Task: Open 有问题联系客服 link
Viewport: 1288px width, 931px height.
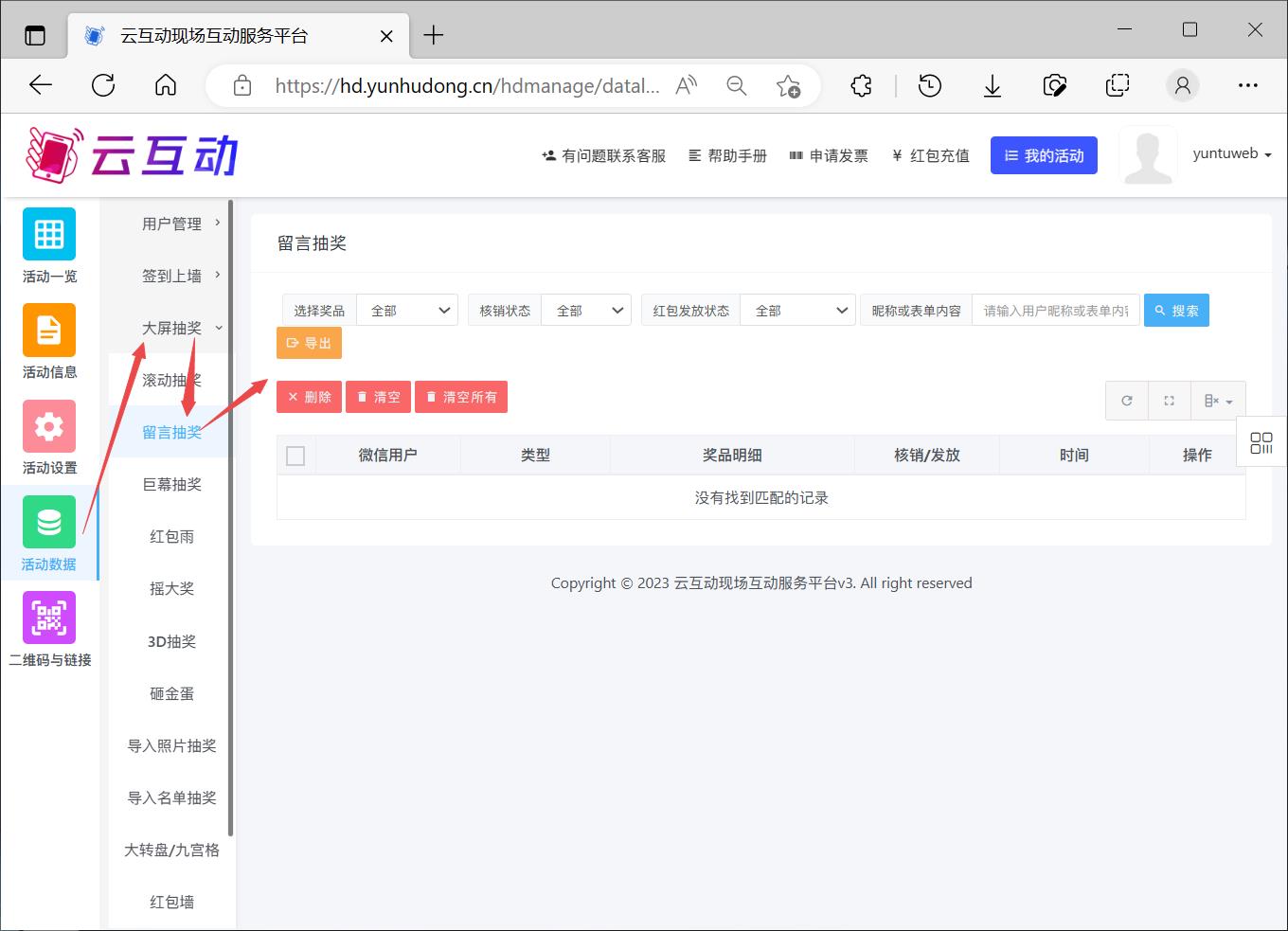Action: (604, 155)
